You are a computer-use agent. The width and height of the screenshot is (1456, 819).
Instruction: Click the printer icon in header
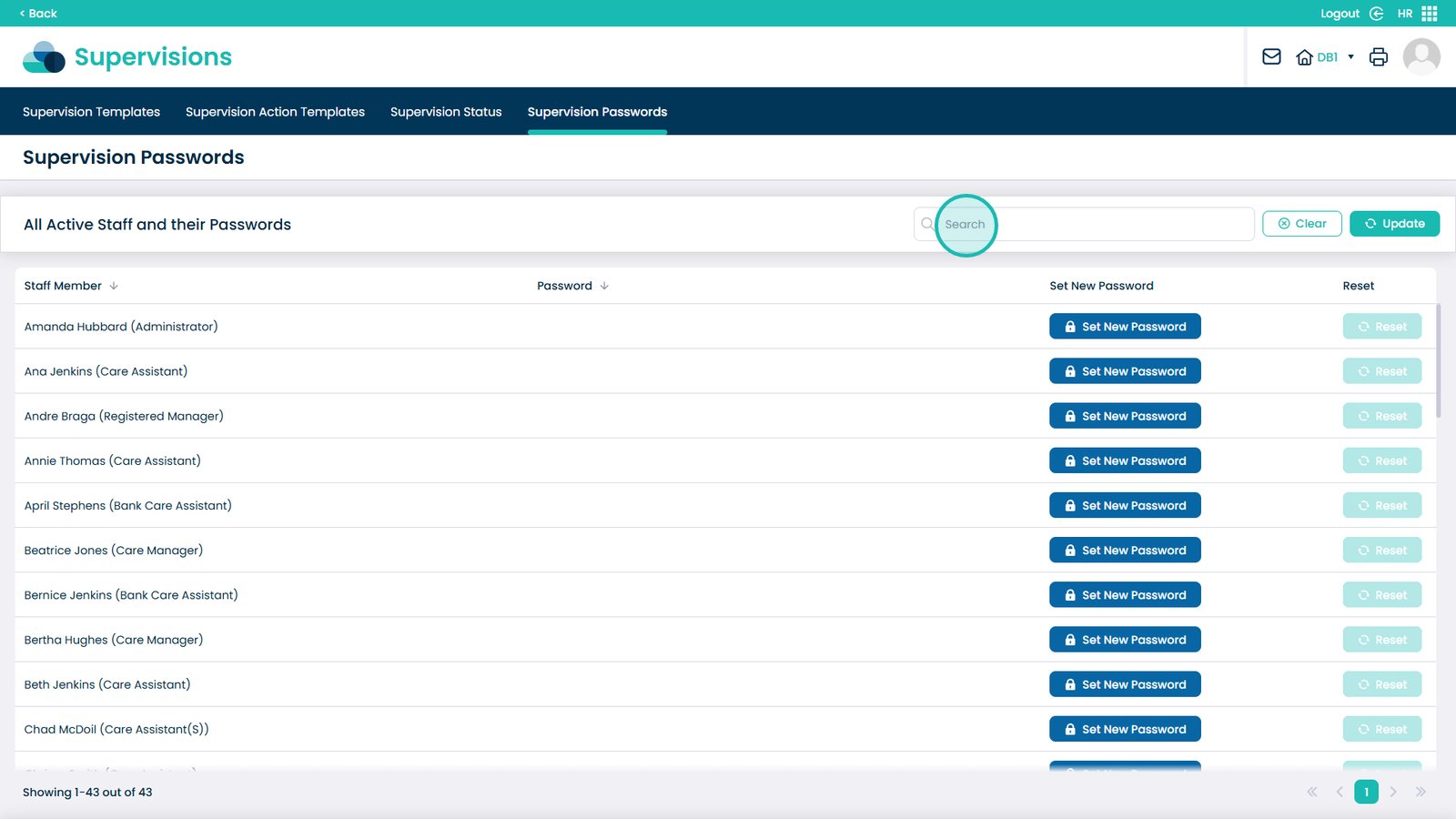pos(1378,57)
